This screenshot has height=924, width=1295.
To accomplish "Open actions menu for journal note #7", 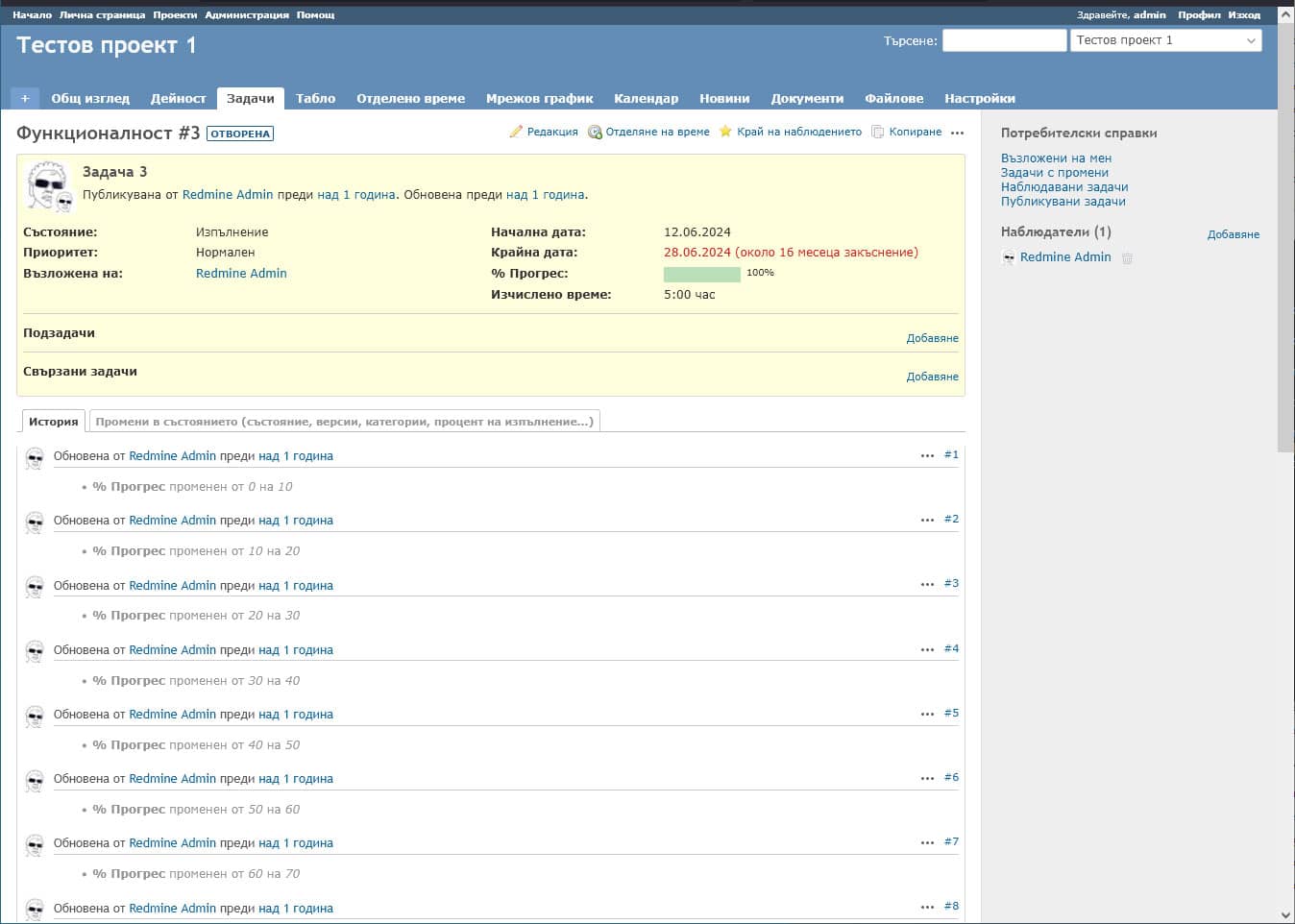I will (x=927, y=842).
